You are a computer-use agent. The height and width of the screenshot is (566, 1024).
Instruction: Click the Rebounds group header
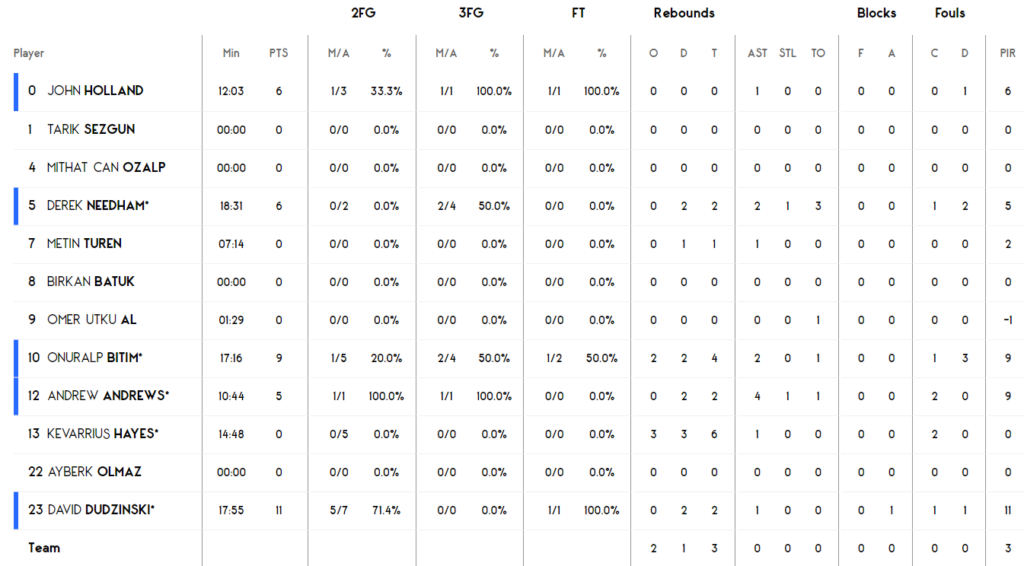tap(684, 13)
